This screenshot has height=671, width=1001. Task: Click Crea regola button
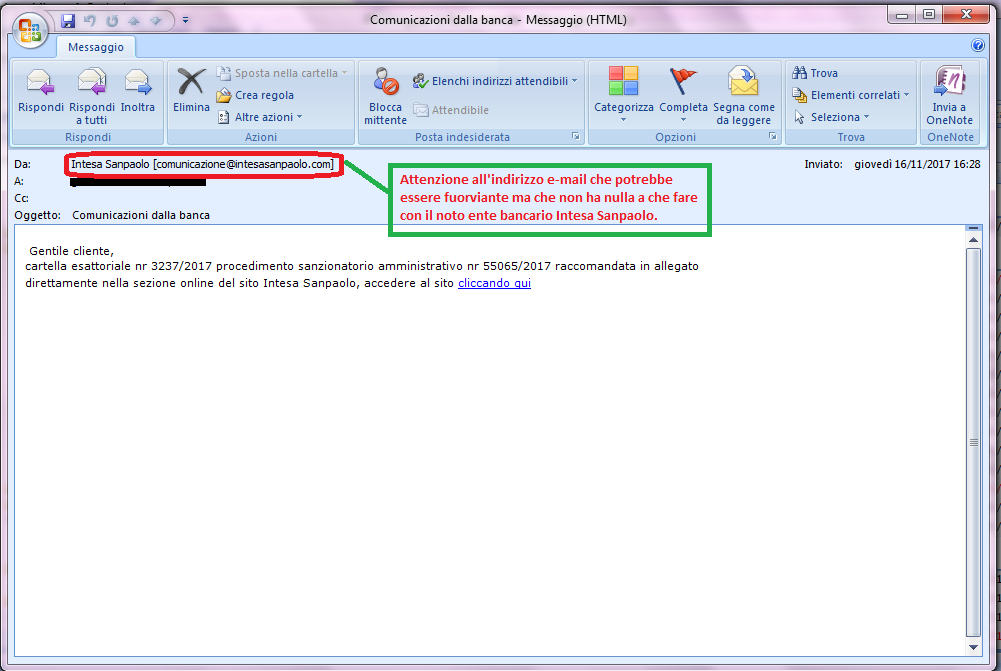[255, 95]
